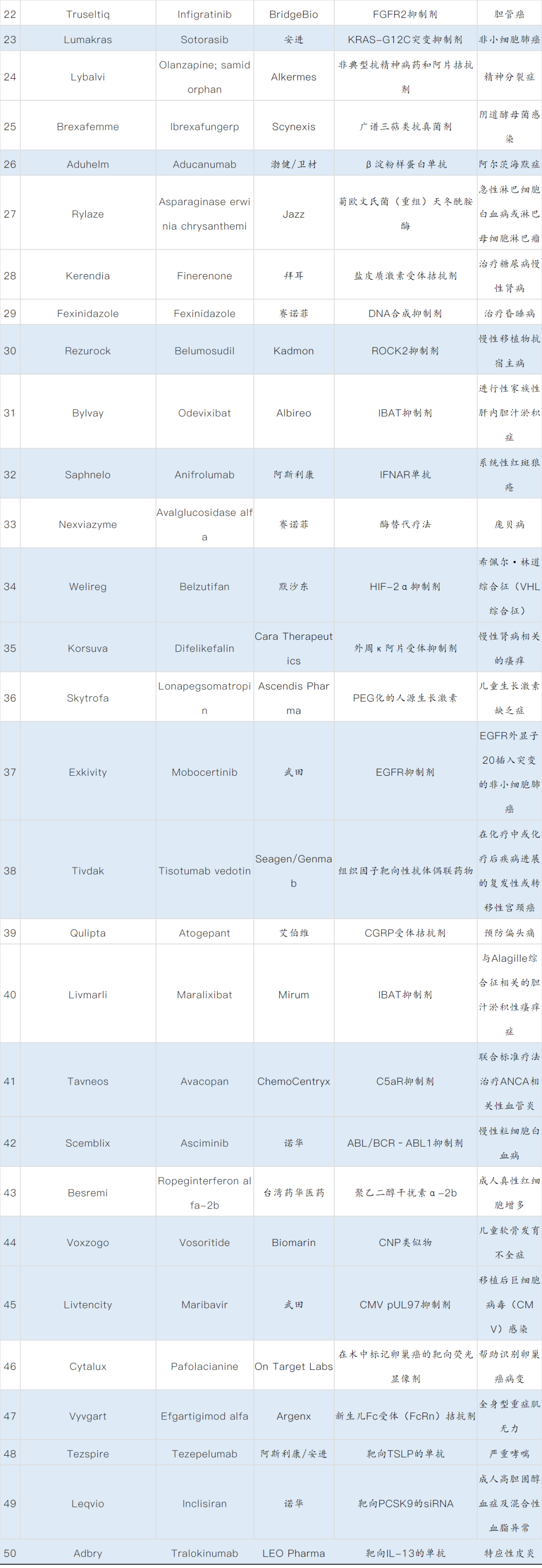This screenshot has width=542, height=1568.
Task: Select the "ChemoCentryx" company cell
Action: point(294,1081)
